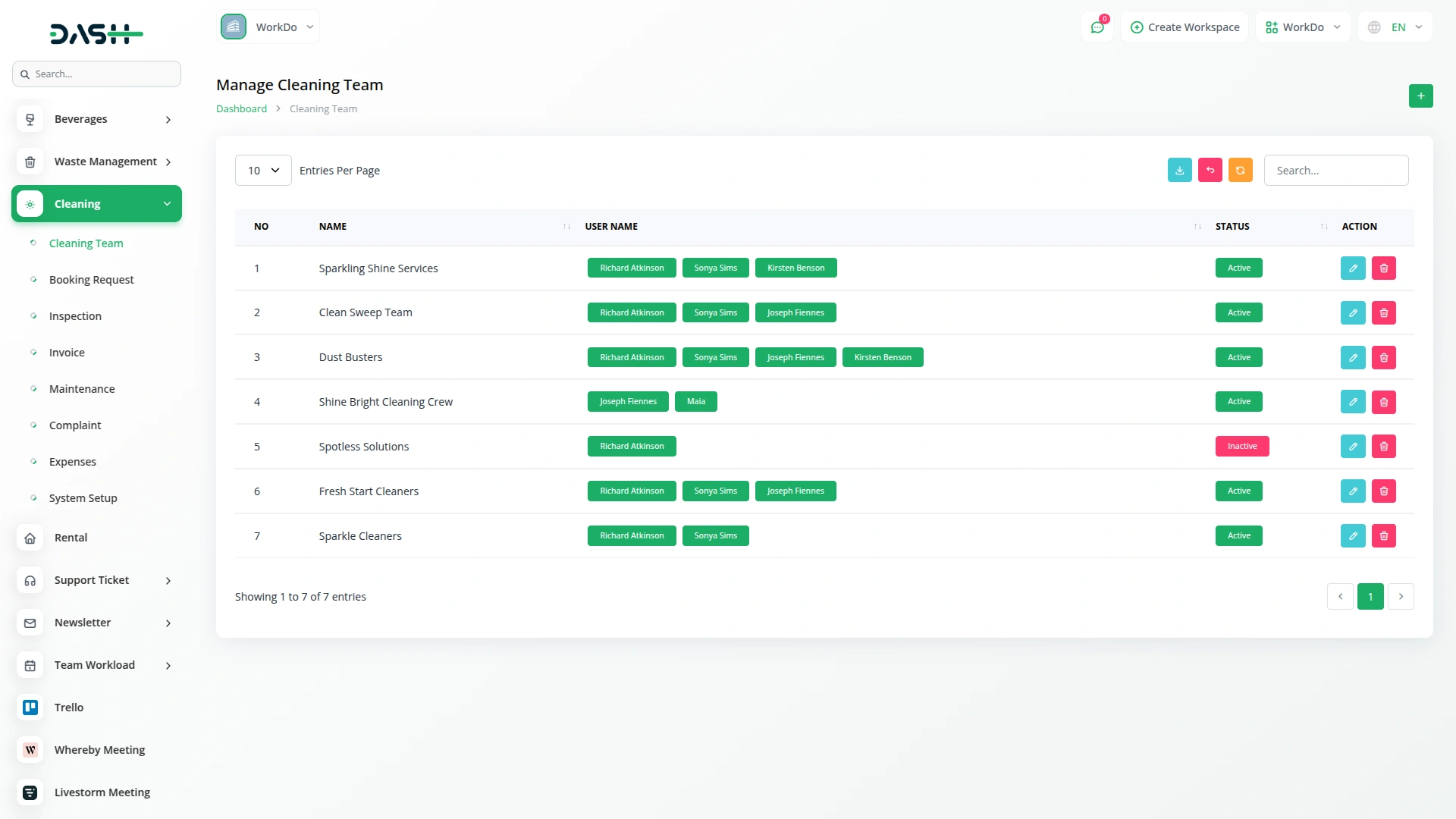The width and height of the screenshot is (1456, 819).
Task: Open the EN language dropdown
Action: click(1395, 27)
